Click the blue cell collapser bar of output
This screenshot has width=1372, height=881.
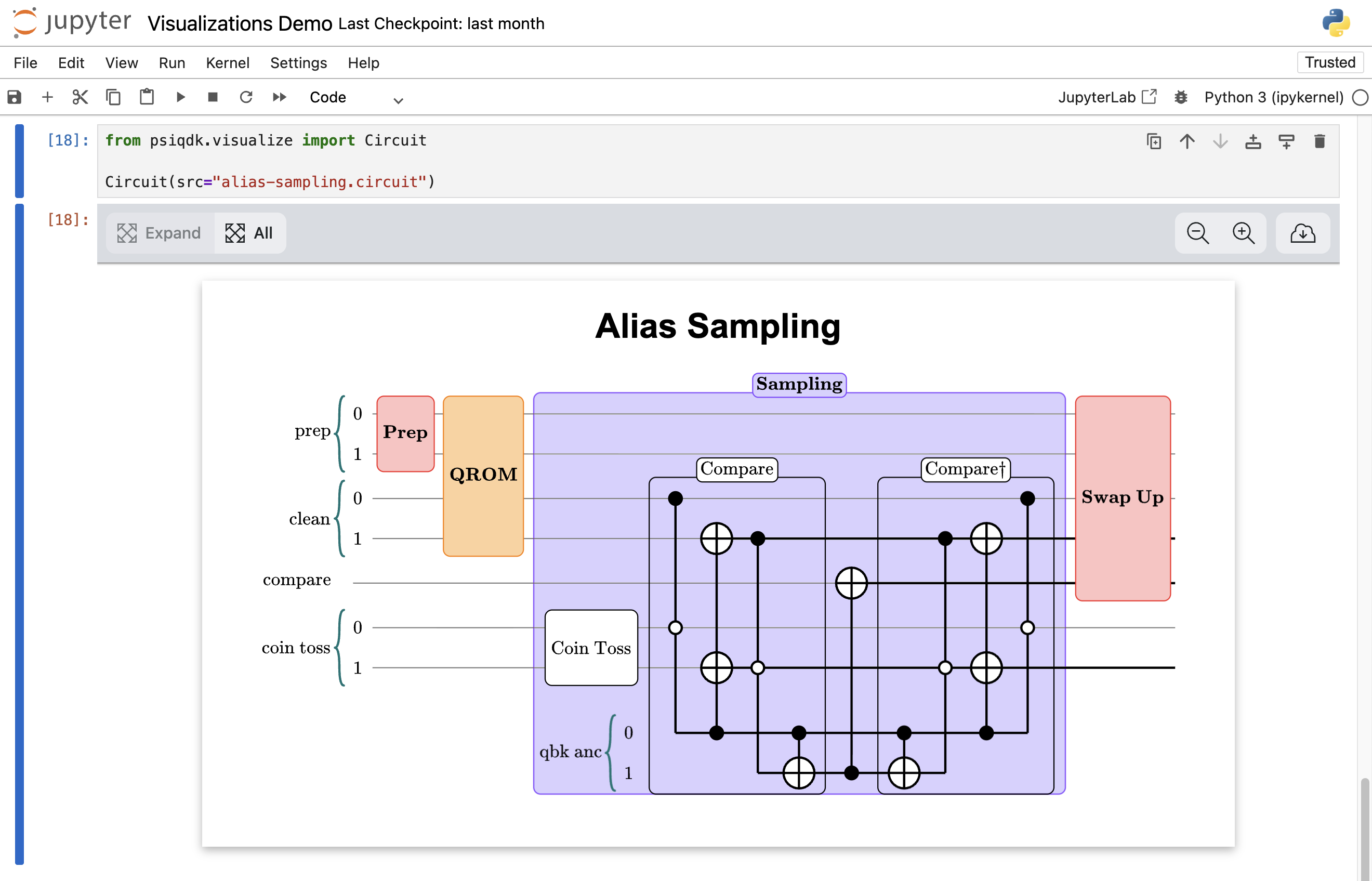click(19, 534)
